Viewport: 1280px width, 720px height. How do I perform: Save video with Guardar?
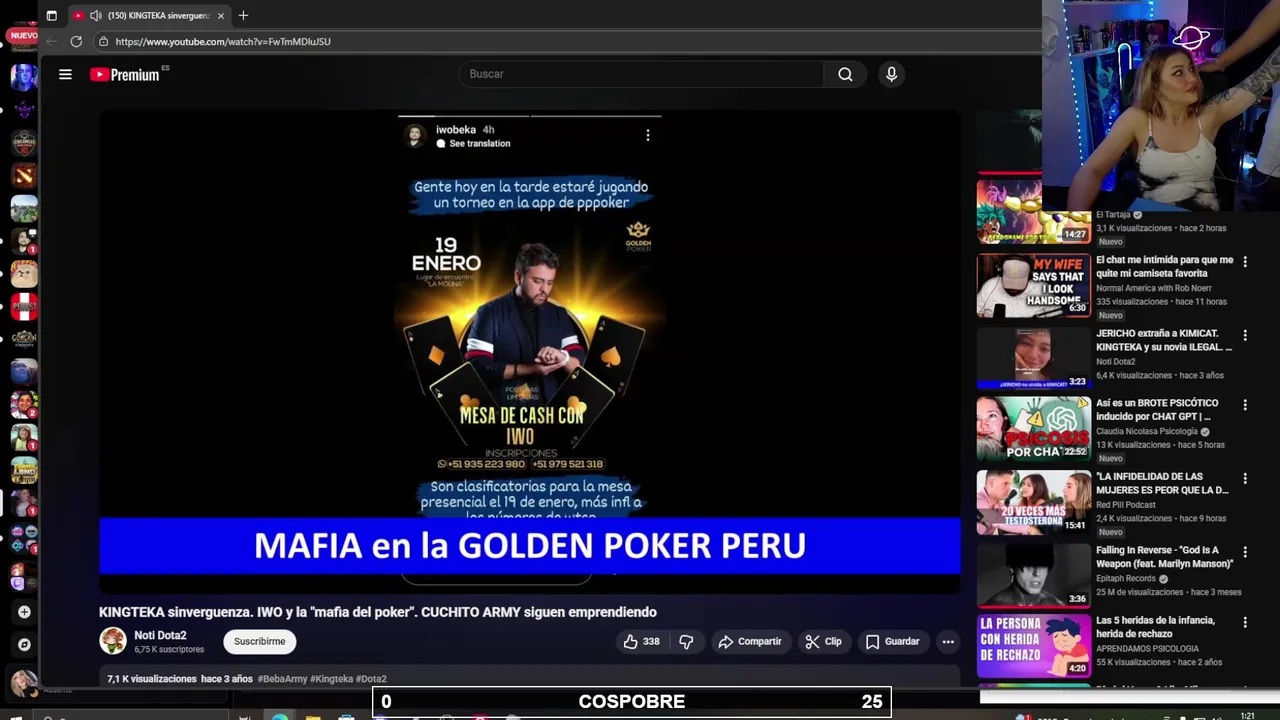[892, 642]
